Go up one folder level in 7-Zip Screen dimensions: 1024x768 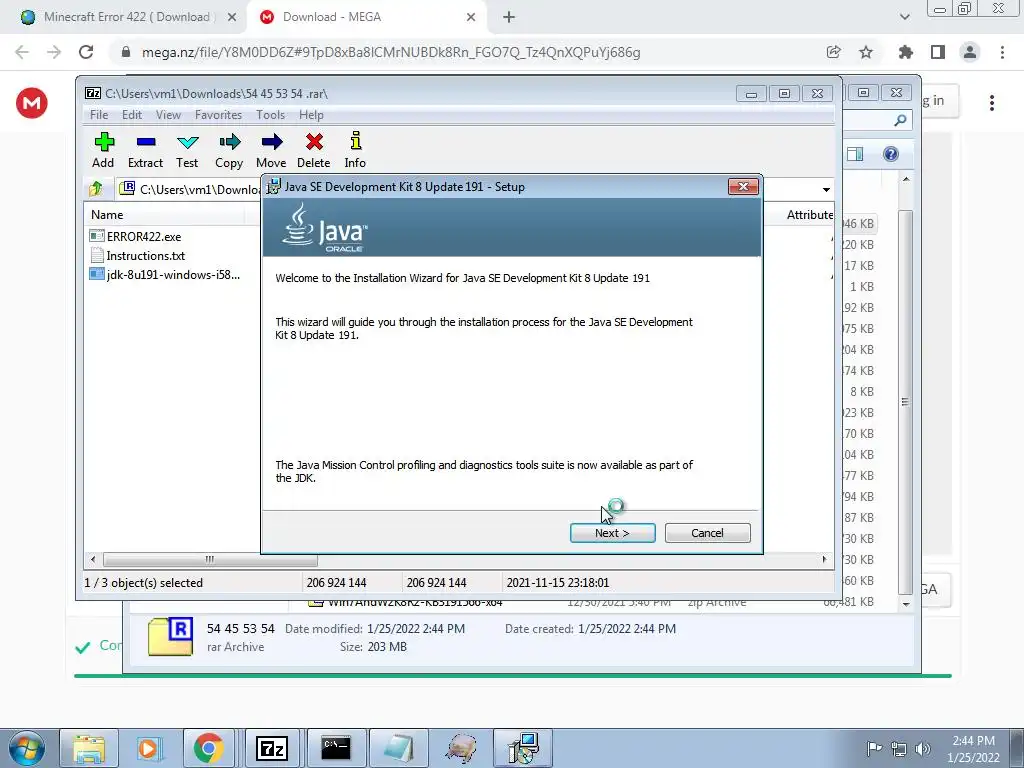96,189
